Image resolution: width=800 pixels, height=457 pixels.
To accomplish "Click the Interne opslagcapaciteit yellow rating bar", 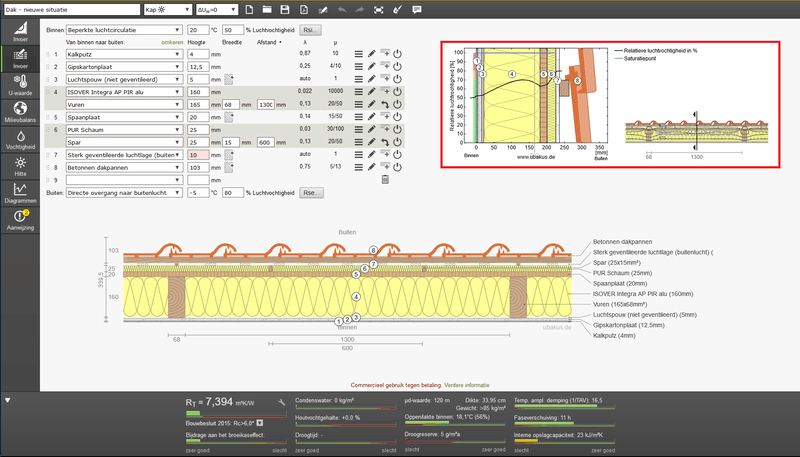I will point(564,441).
